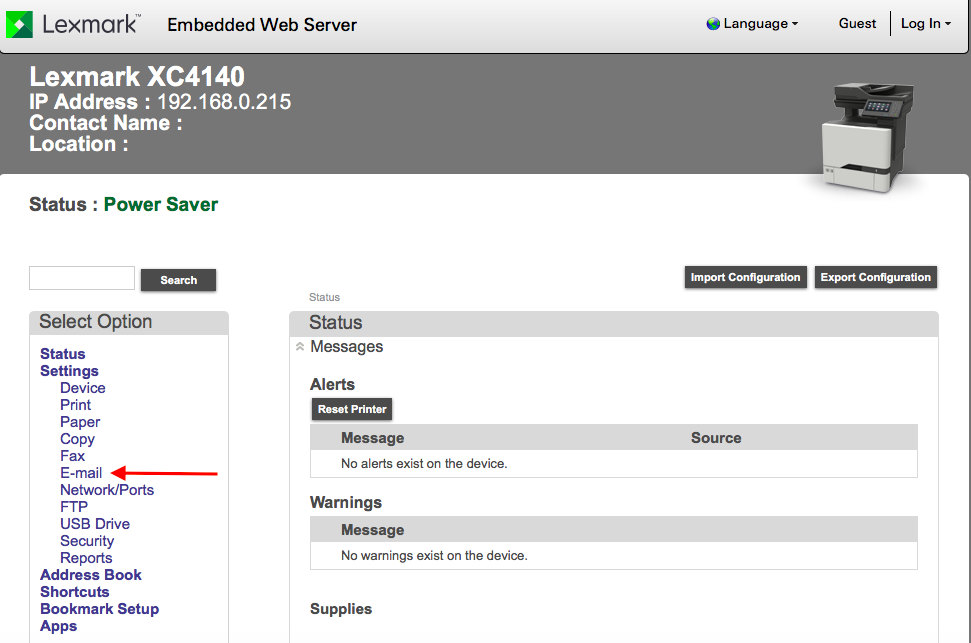
Task: Click the search text field
Action: point(82,279)
